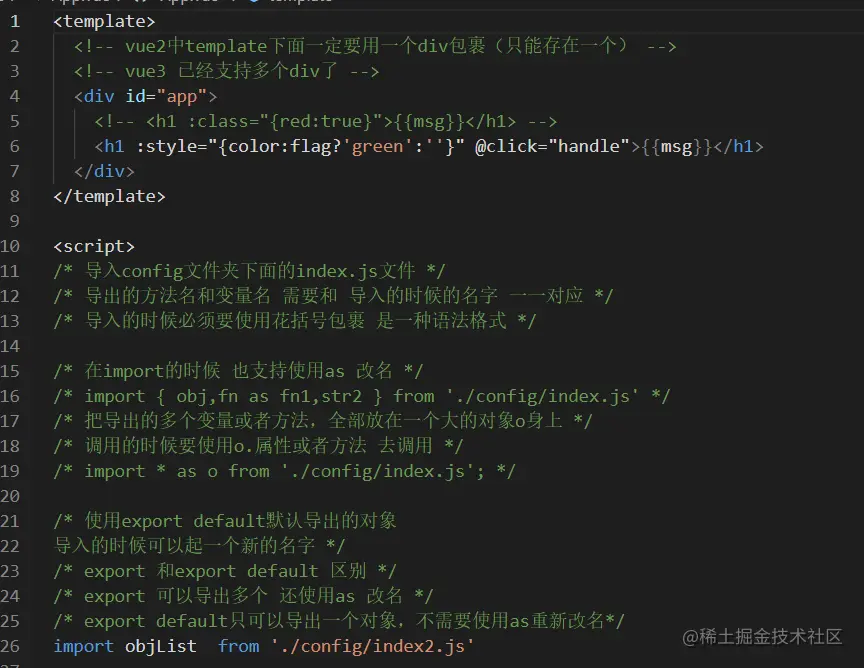Click line number 9 in the gutter
The height and width of the screenshot is (668, 864).
coord(15,222)
